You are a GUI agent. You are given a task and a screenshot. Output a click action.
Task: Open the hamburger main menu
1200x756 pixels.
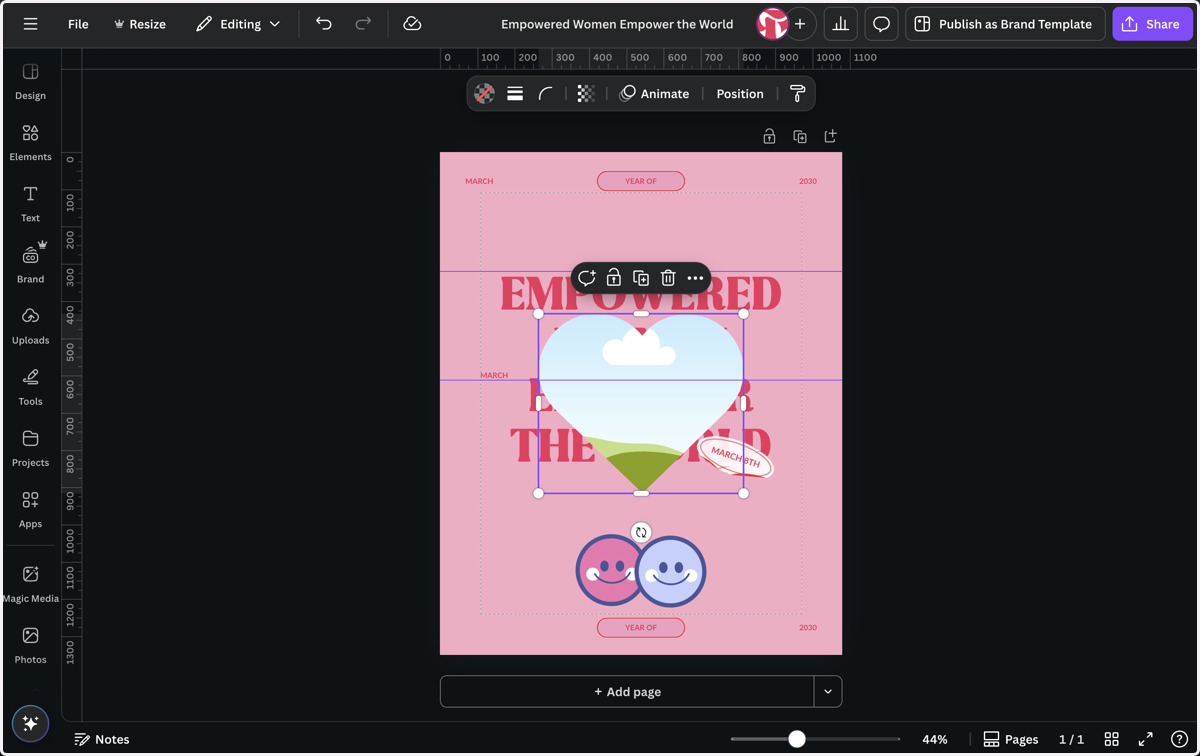30,24
